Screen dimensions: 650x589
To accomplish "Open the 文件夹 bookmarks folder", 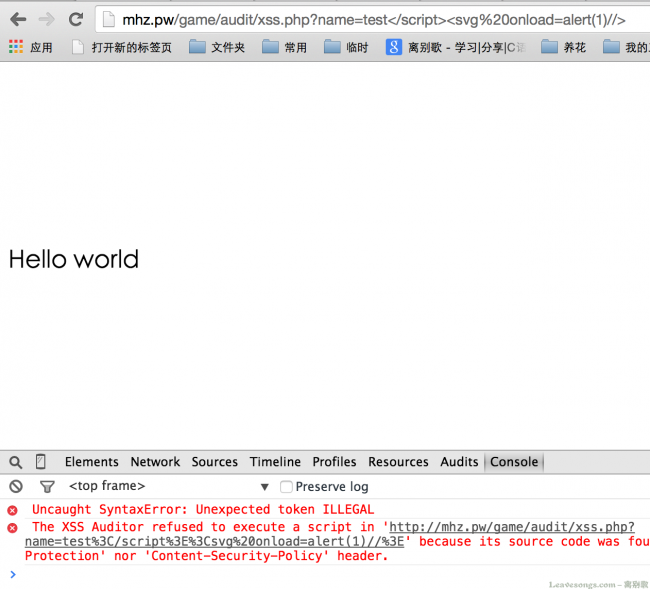I will tap(217, 47).
